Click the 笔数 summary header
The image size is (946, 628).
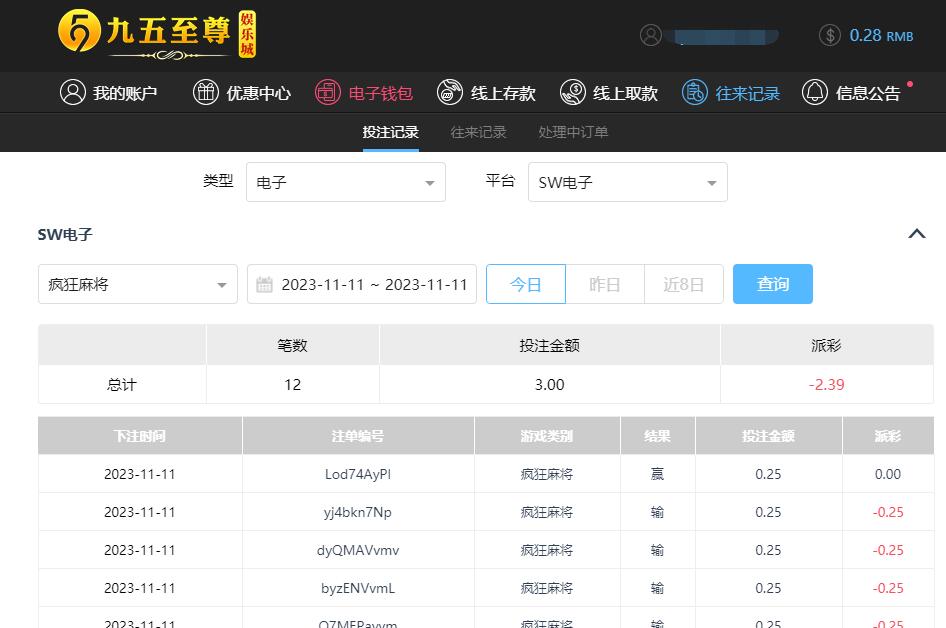pos(293,346)
